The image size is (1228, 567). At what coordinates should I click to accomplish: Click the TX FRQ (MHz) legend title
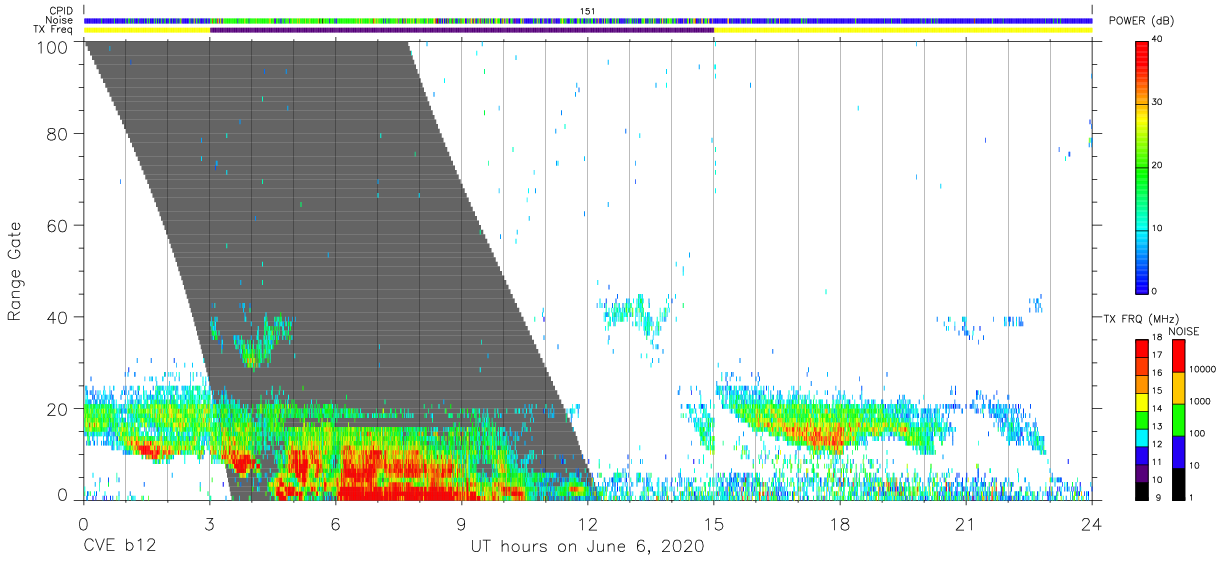(x=1142, y=319)
